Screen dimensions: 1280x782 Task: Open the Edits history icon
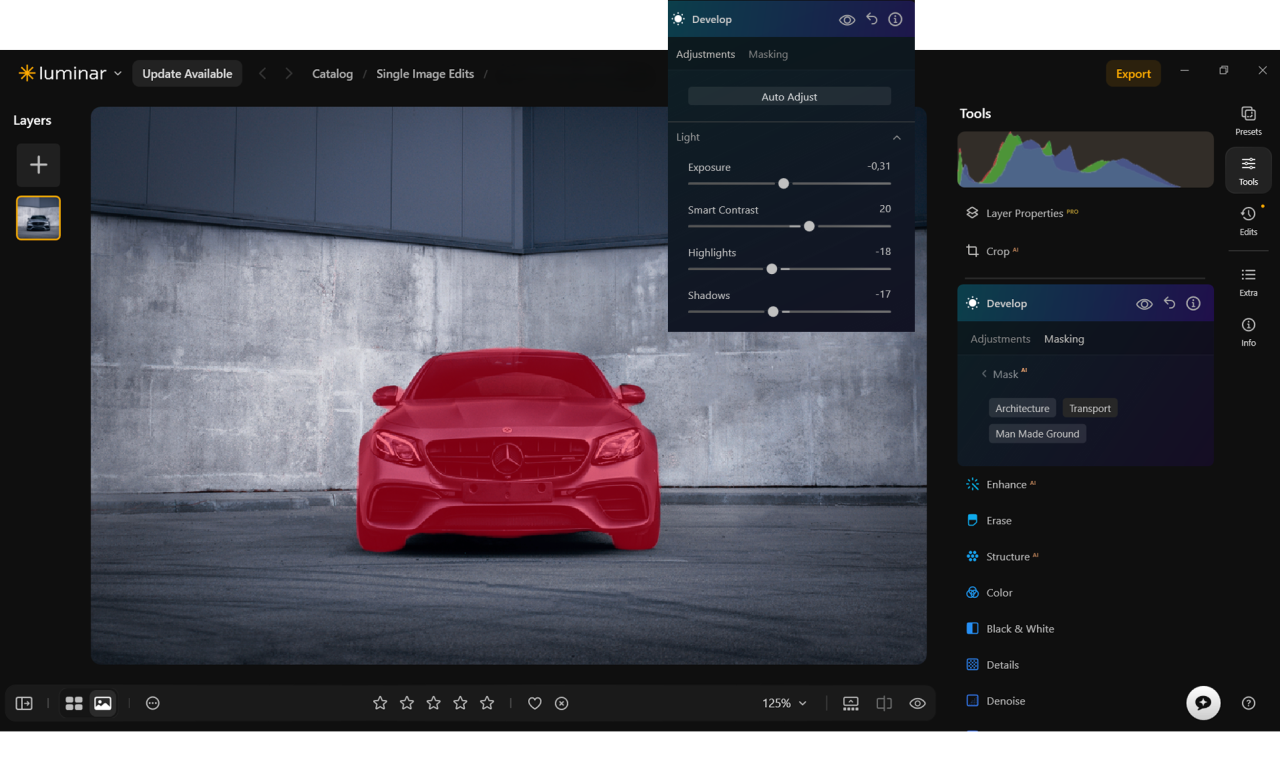pos(1248,220)
